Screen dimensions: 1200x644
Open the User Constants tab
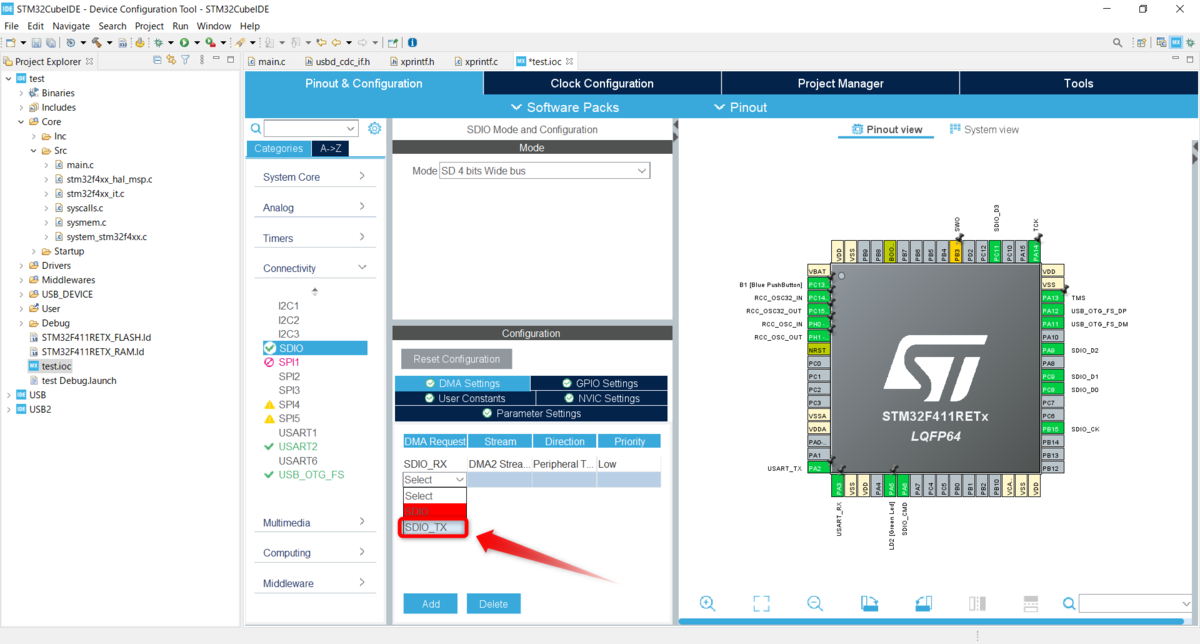click(463, 398)
